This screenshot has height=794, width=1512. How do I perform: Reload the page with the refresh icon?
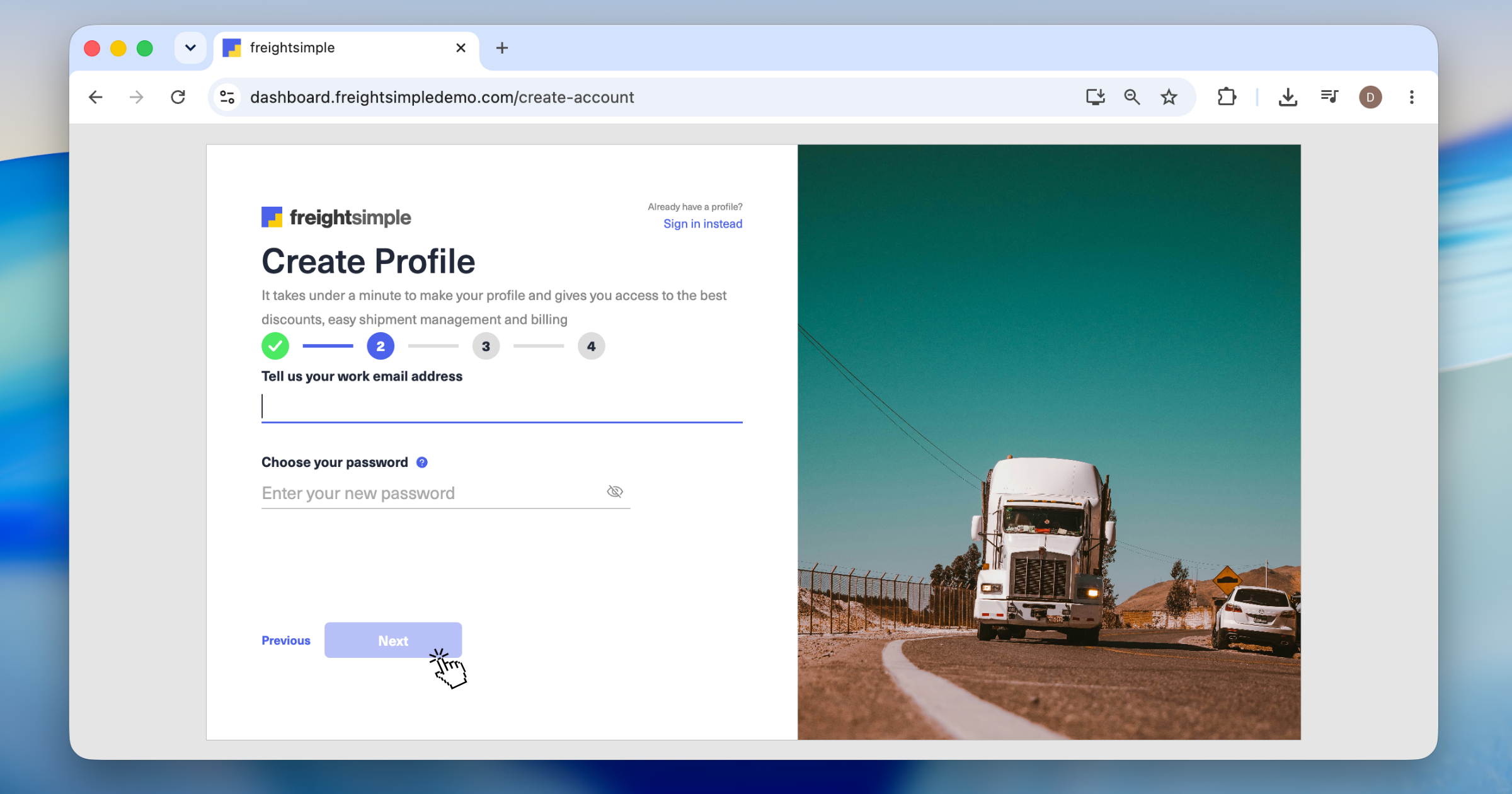click(178, 97)
